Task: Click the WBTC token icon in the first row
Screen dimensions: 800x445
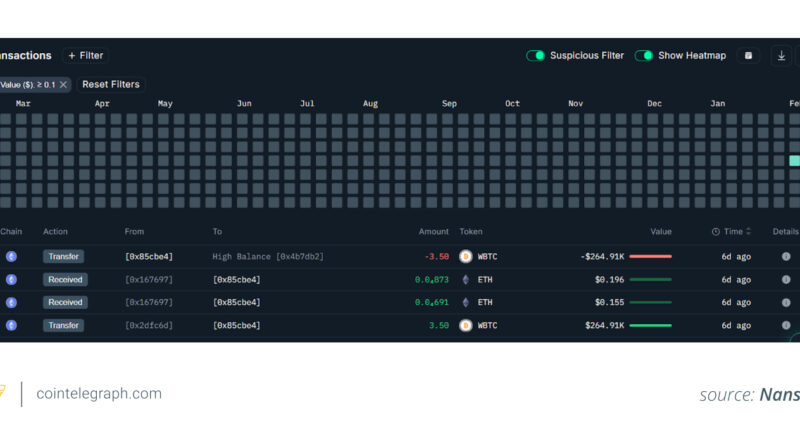Action: (x=466, y=257)
